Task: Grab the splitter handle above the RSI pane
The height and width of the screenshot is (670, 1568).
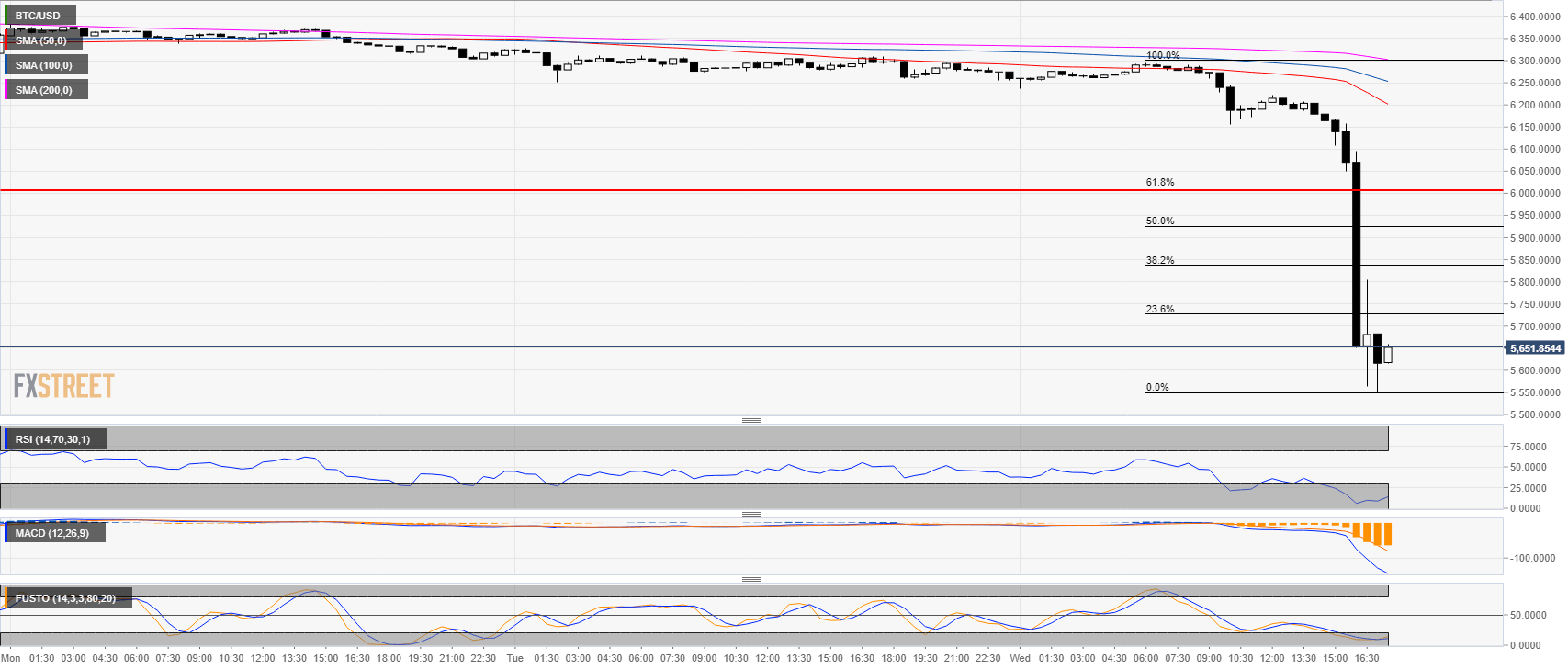Action: click(x=750, y=420)
